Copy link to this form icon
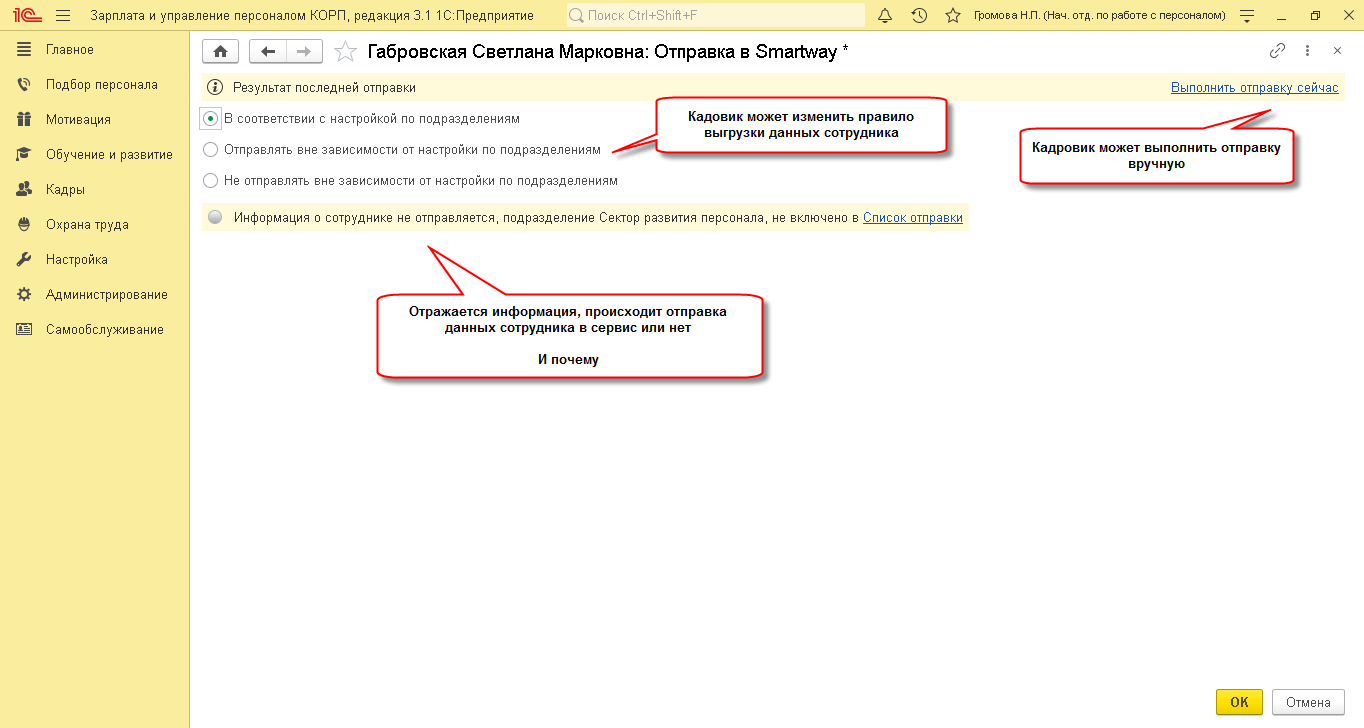Image resolution: width=1364 pixels, height=728 pixels. (1277, 51)
